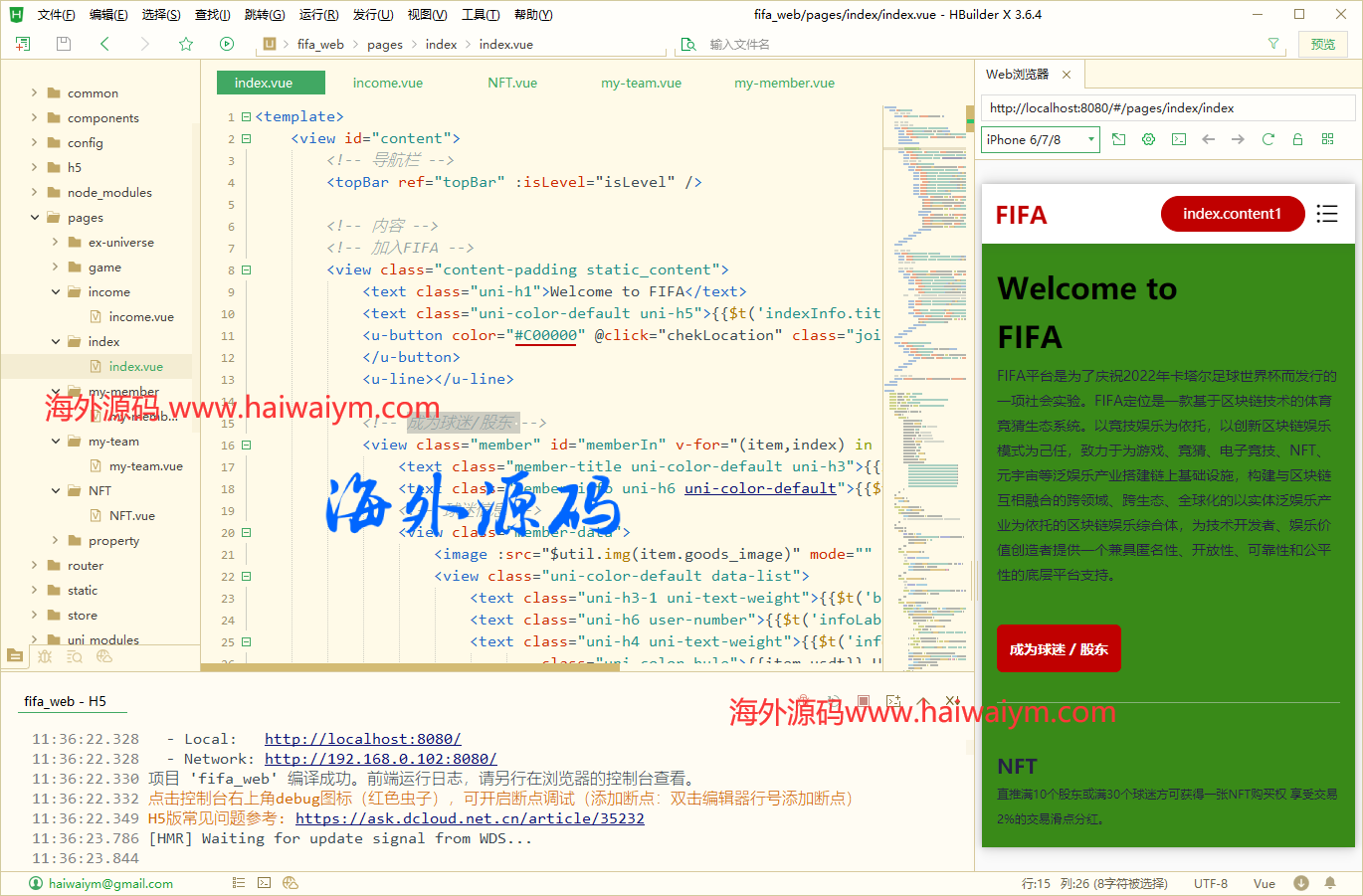This screenshot has width=1363, height=896.
Task: Refresh the built-in browser preview
Action: click(x=1267, y=139)
